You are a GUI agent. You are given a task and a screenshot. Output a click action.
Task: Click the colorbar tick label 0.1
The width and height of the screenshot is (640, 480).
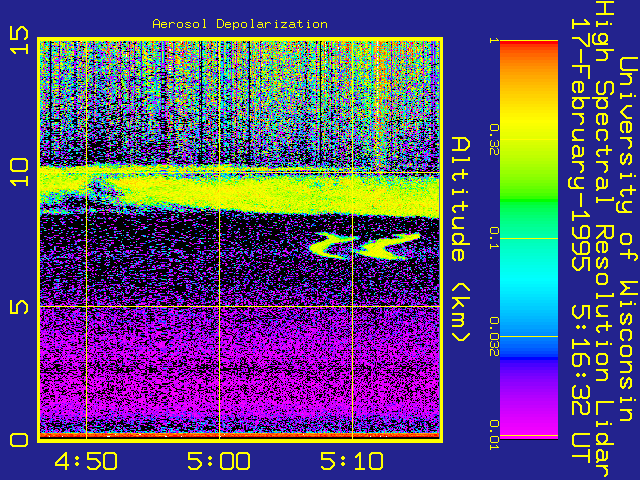point(494,238)
